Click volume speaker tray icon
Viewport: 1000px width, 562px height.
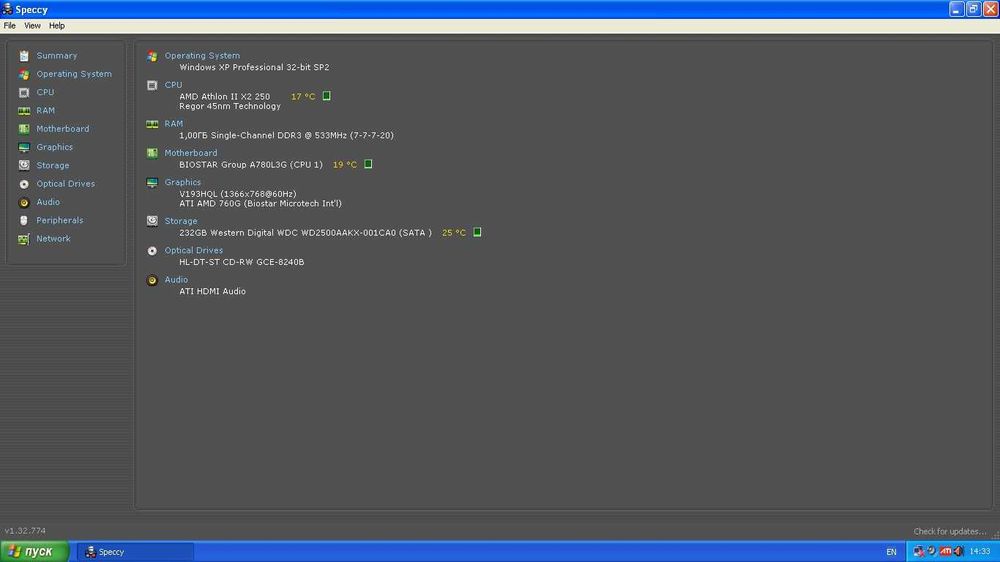pyautogui.click(x=958, y=552)
